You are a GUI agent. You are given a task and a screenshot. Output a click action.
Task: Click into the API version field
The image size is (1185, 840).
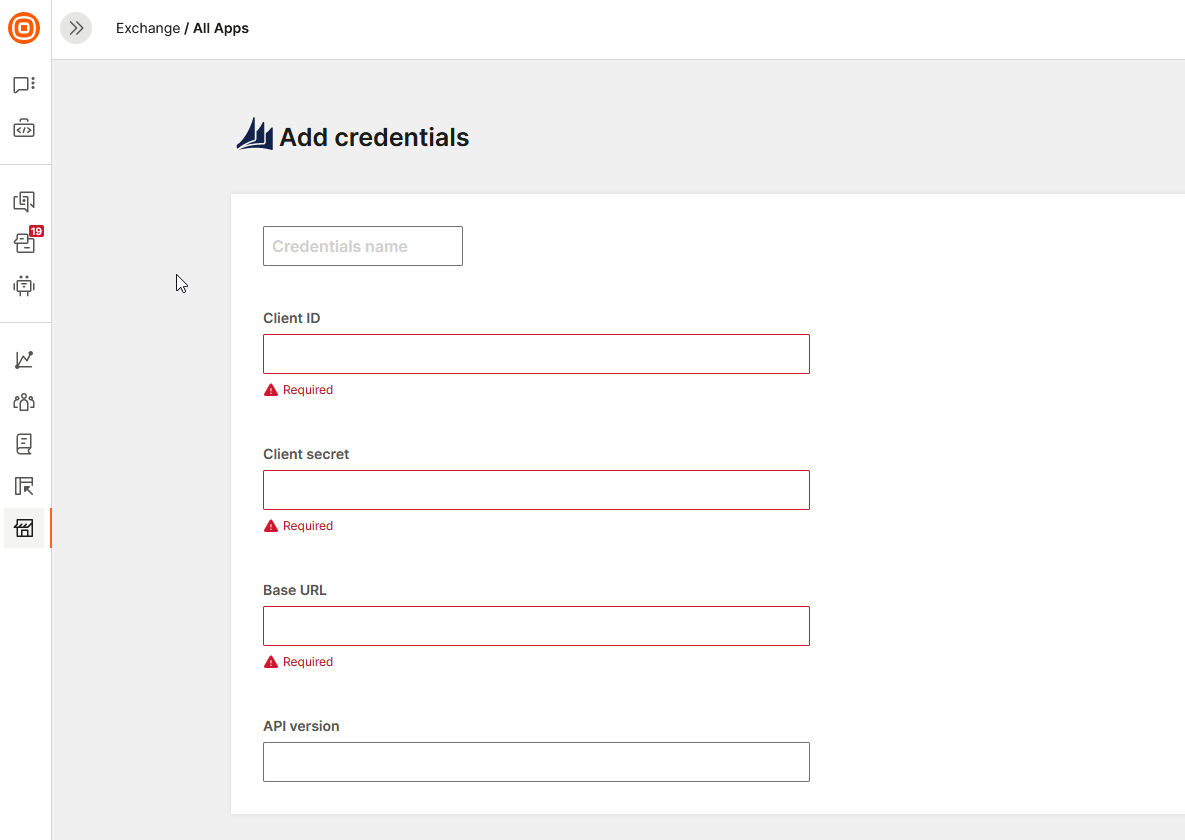(536, 762)
